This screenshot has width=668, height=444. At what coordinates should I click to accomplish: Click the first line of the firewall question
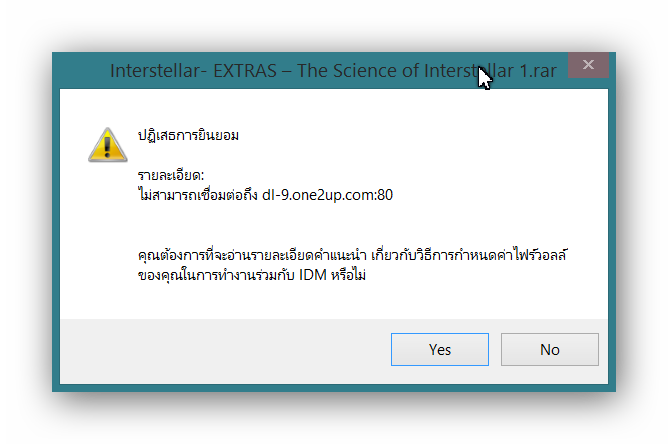point(352,255)
